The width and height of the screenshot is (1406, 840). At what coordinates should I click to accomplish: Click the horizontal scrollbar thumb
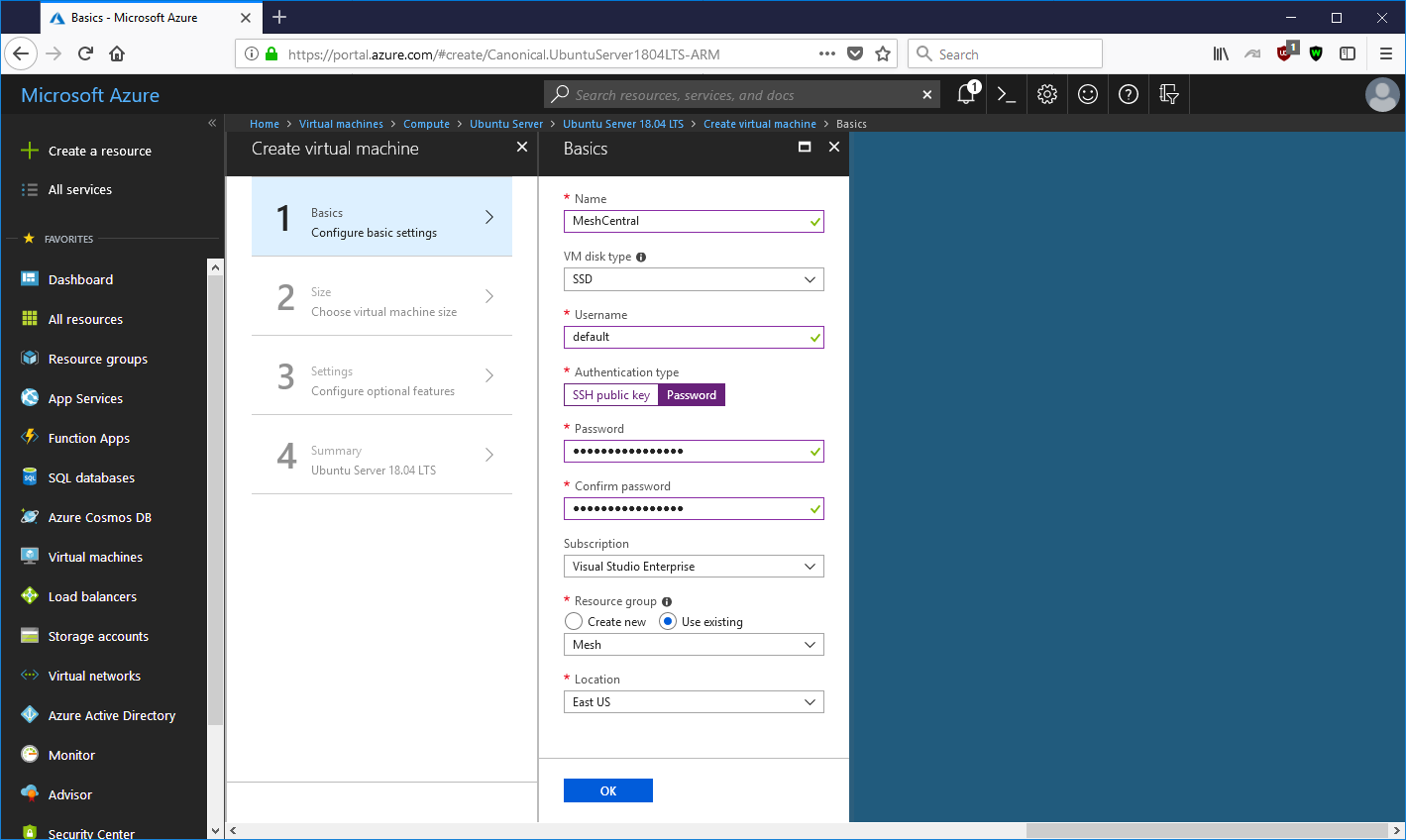click(x=1207, y=830)
